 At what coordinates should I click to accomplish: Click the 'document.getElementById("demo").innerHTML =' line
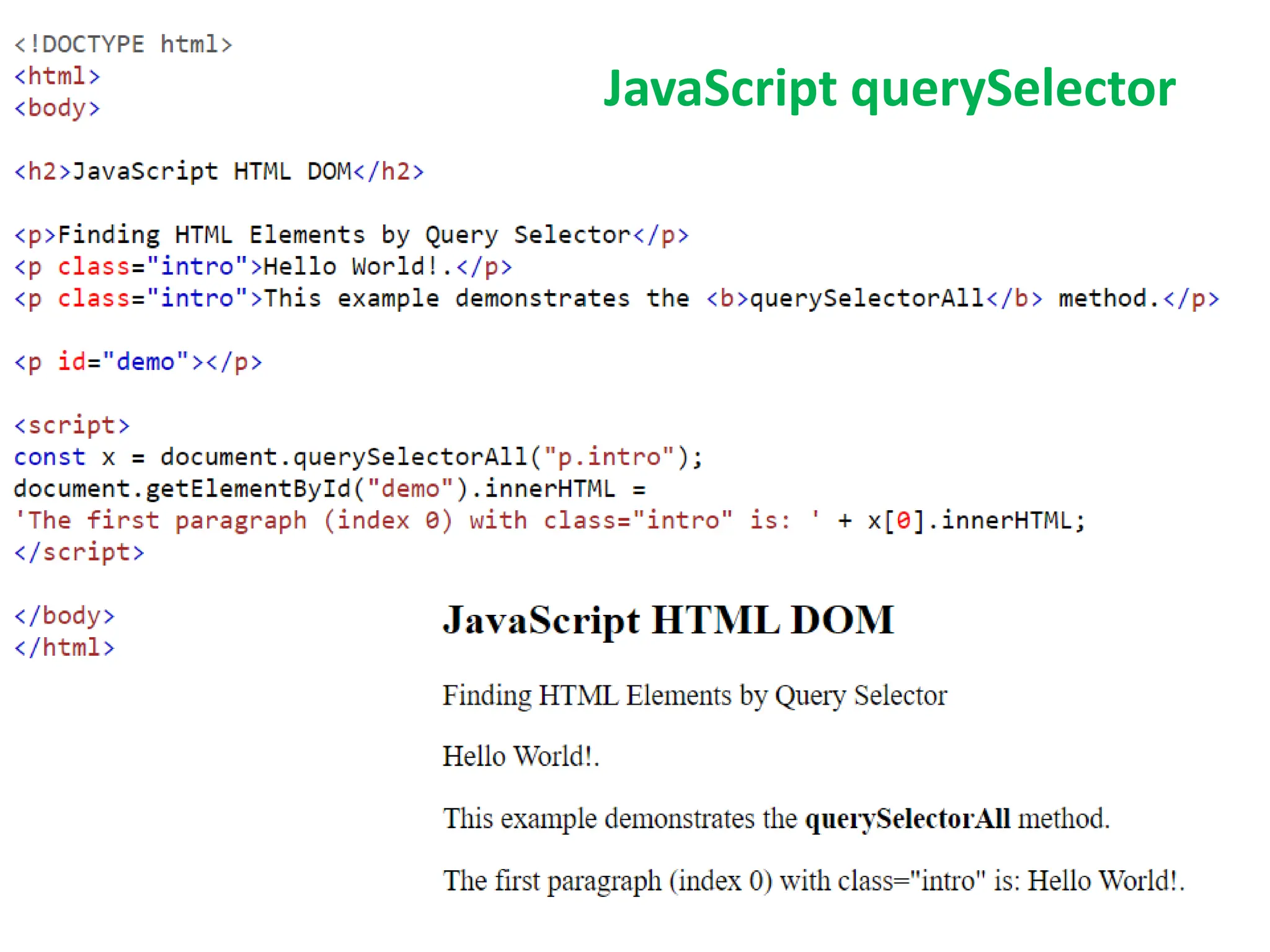click(330, 489)
